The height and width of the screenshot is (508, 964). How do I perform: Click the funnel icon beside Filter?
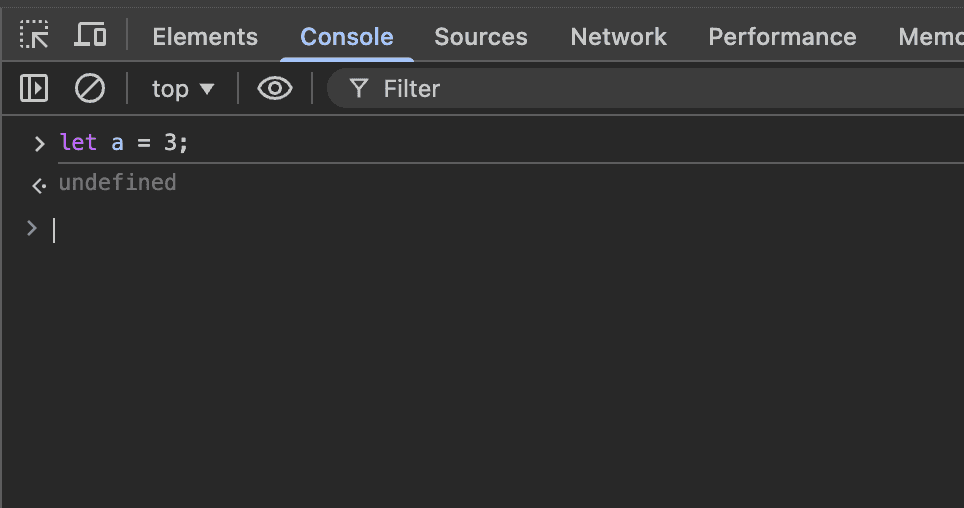(358, 89)
